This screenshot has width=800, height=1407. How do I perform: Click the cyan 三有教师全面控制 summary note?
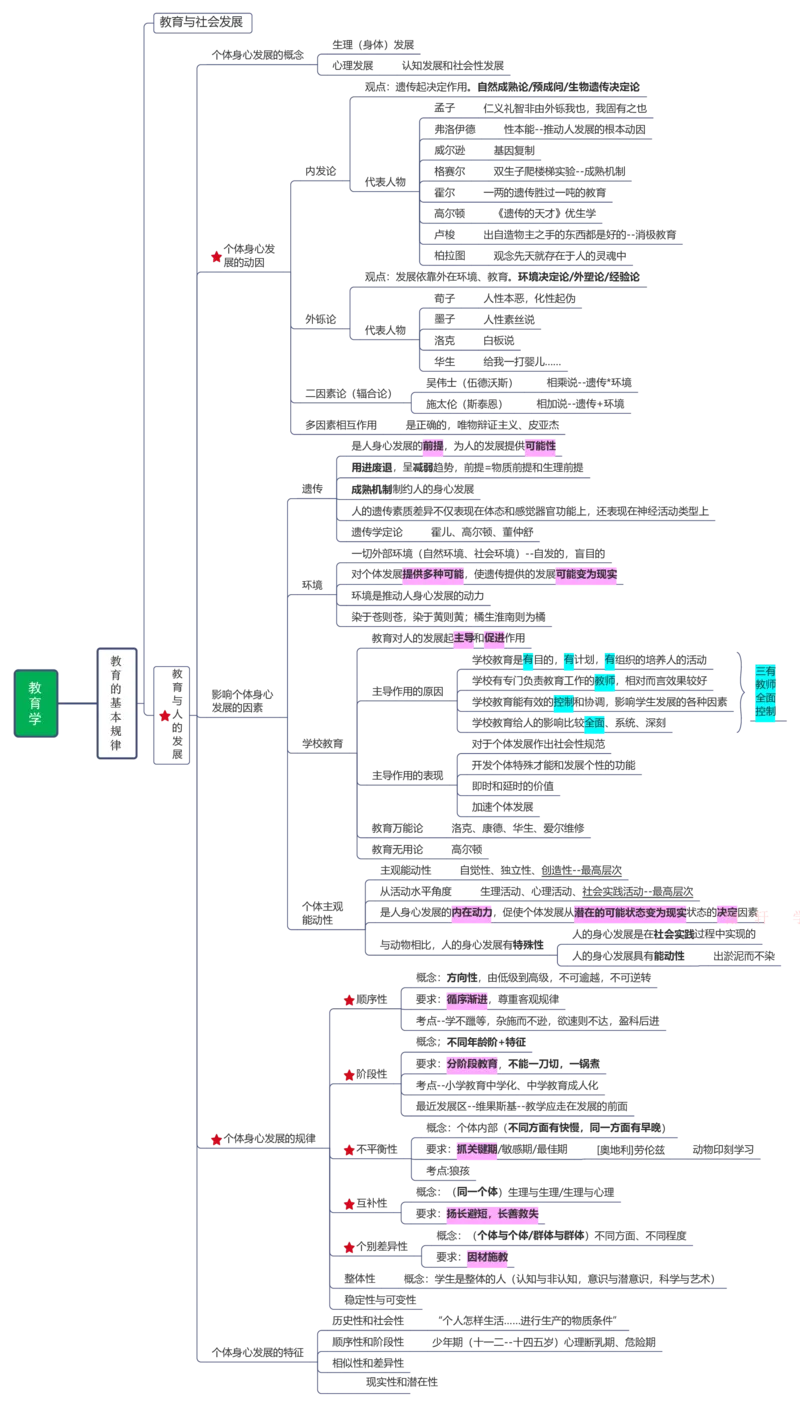764,691
